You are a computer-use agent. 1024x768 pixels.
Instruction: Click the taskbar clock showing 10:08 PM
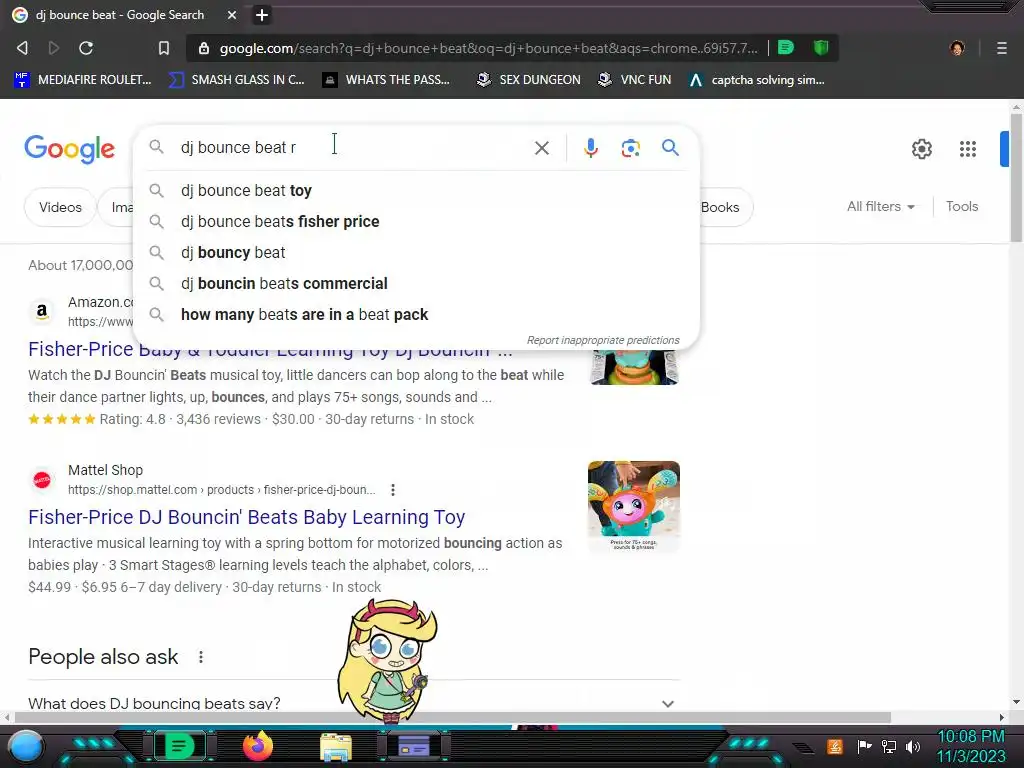click(970, 746)
